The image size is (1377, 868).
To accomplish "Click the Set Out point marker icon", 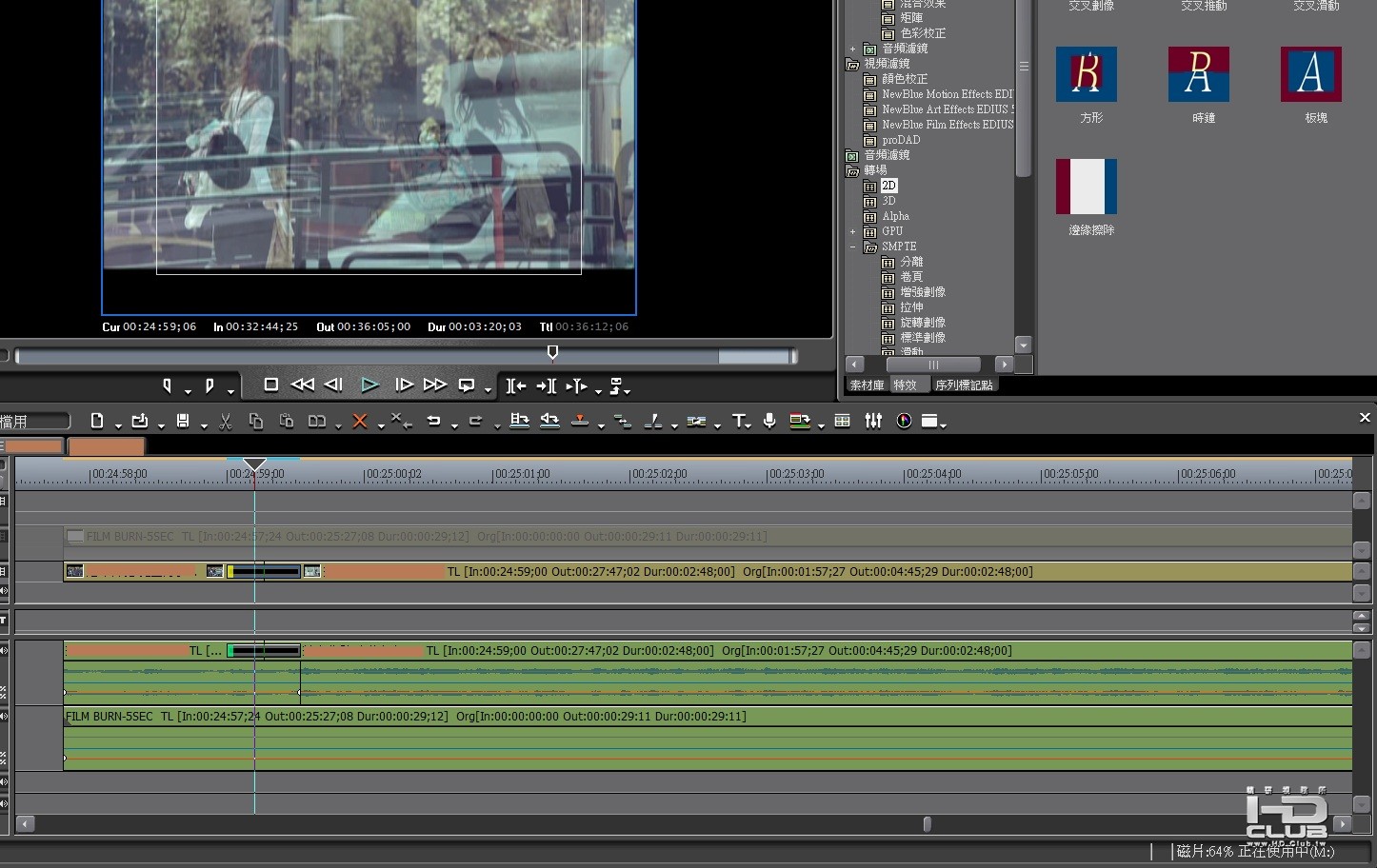I will [x=210, y=385].
